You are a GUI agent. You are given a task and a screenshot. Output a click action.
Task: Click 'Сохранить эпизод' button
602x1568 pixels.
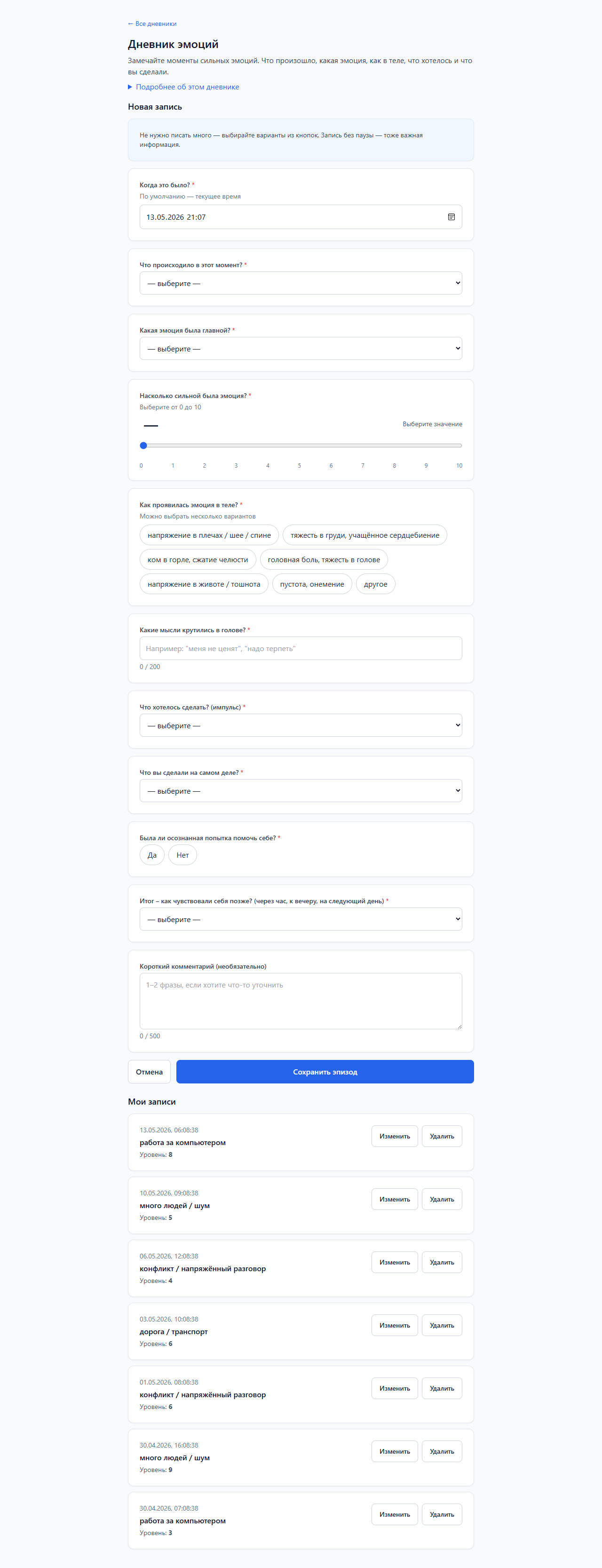(325, 1071)
